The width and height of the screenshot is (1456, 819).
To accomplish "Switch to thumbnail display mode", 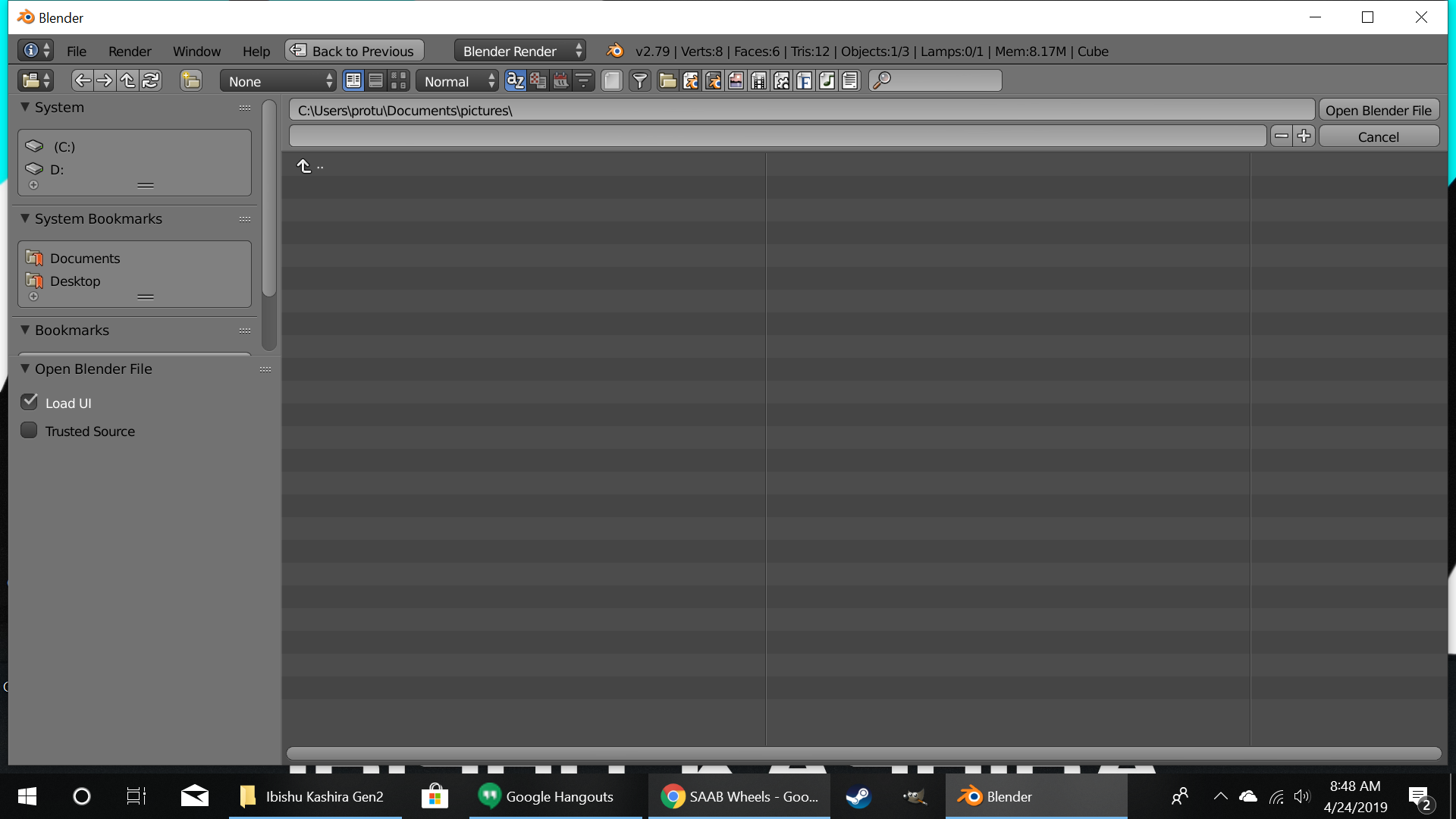I will [x=399, y=80].
